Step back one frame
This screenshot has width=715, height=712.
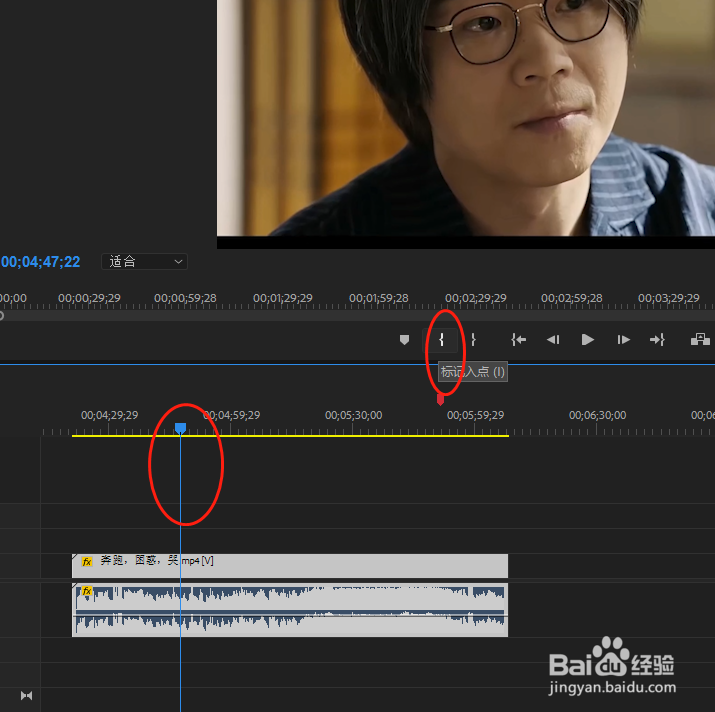tap(553, 340)
